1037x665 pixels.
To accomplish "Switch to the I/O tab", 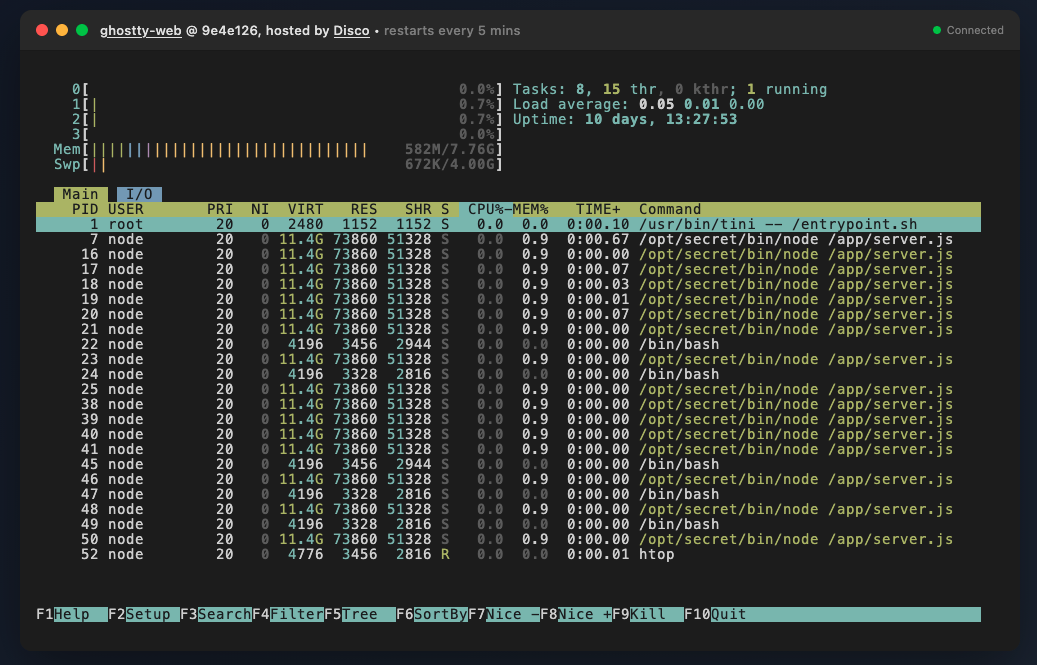I will click(140, 194).
